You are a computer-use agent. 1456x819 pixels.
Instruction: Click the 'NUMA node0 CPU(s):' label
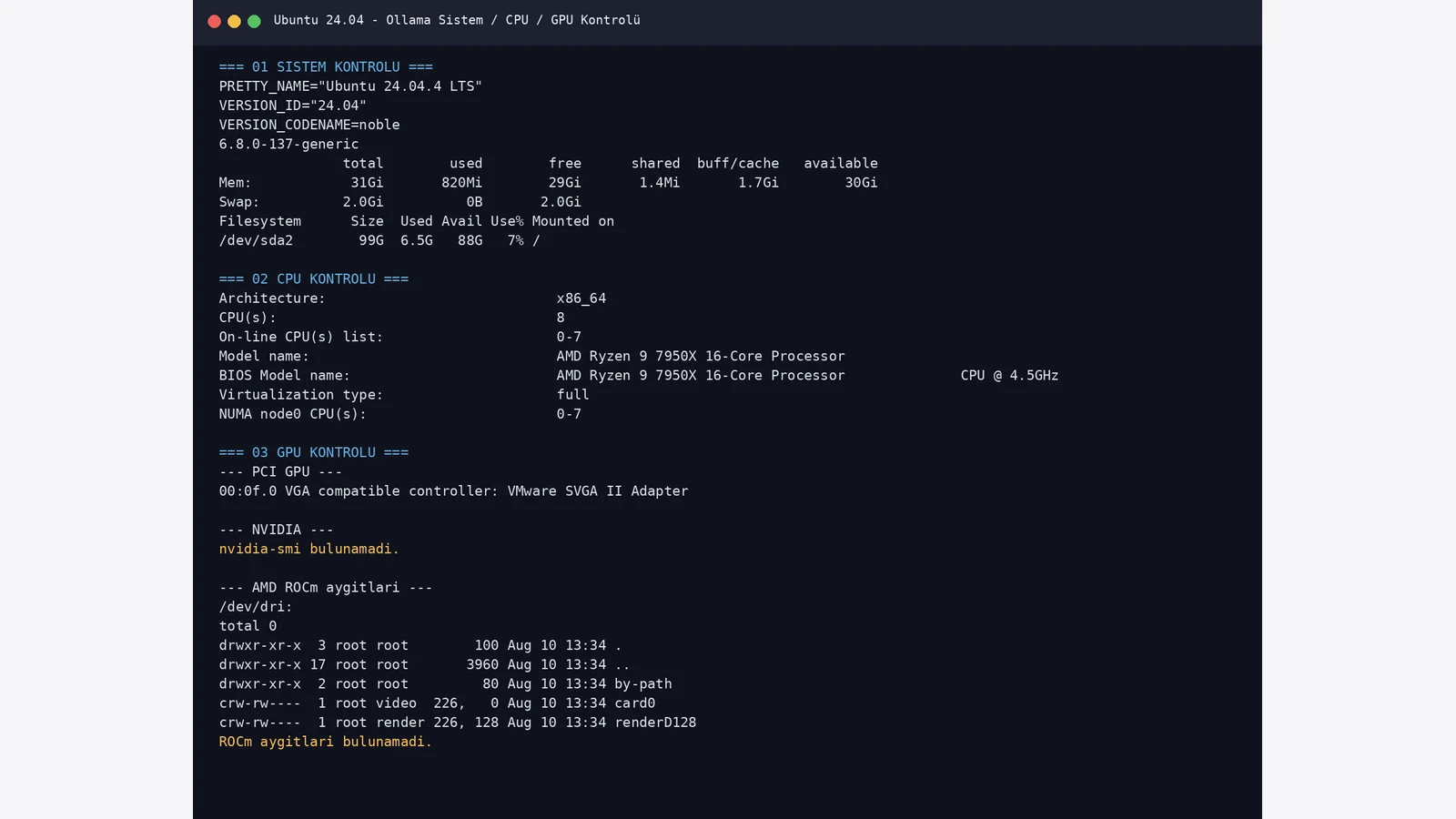pos(293,414)
